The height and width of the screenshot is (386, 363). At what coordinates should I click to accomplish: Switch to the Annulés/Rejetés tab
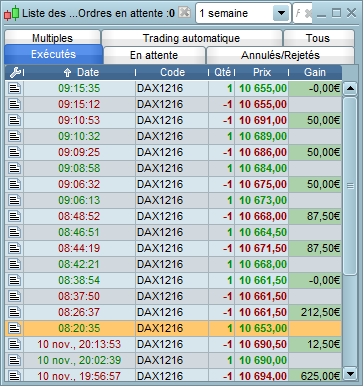[x=280, y=55]
